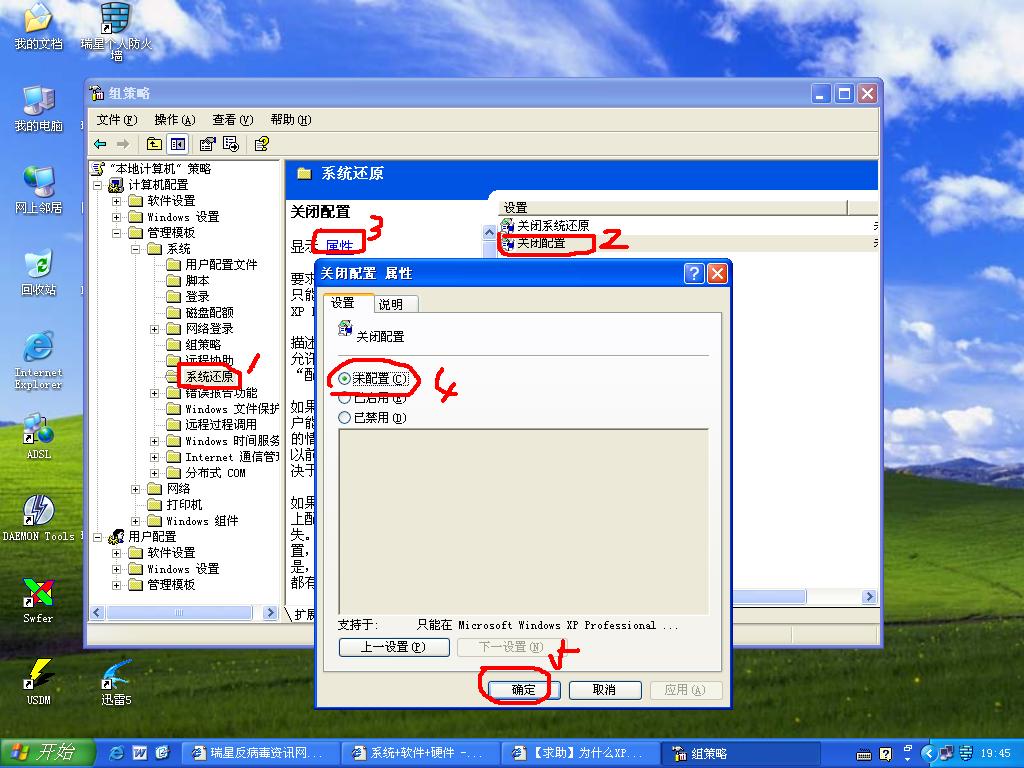Click the list scrollbar up arrow
Image resolution: width=1024 pixels, height=768 pixels.
(x=489, y=232)
